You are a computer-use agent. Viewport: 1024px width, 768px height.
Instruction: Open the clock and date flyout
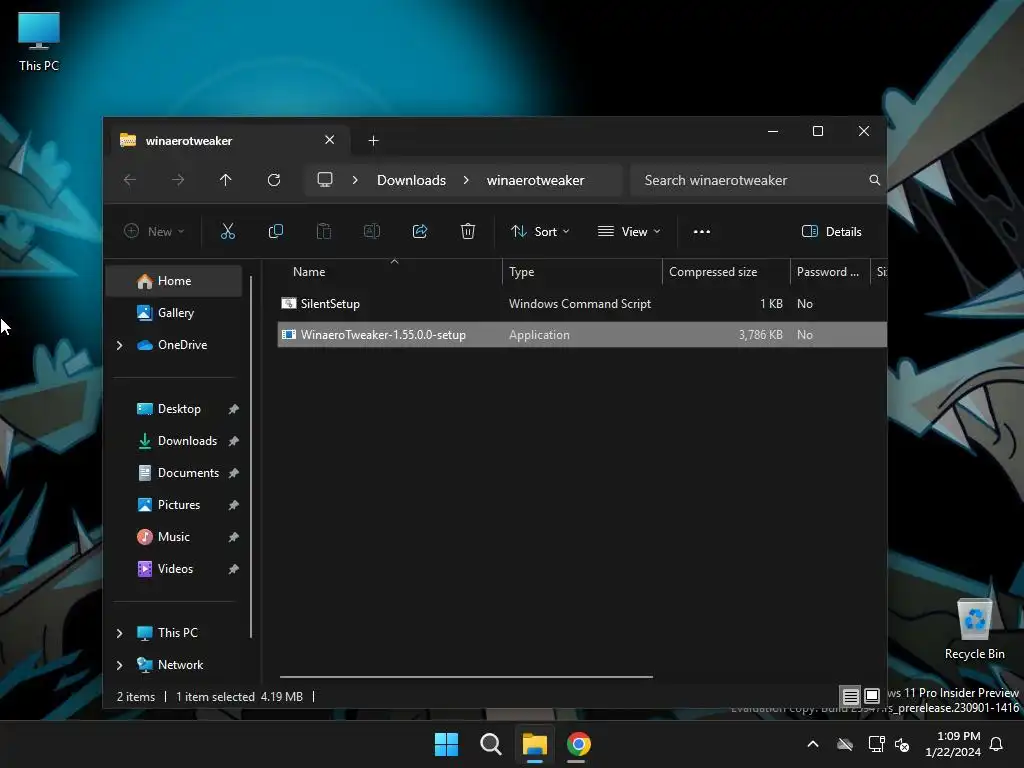point(953,744)
